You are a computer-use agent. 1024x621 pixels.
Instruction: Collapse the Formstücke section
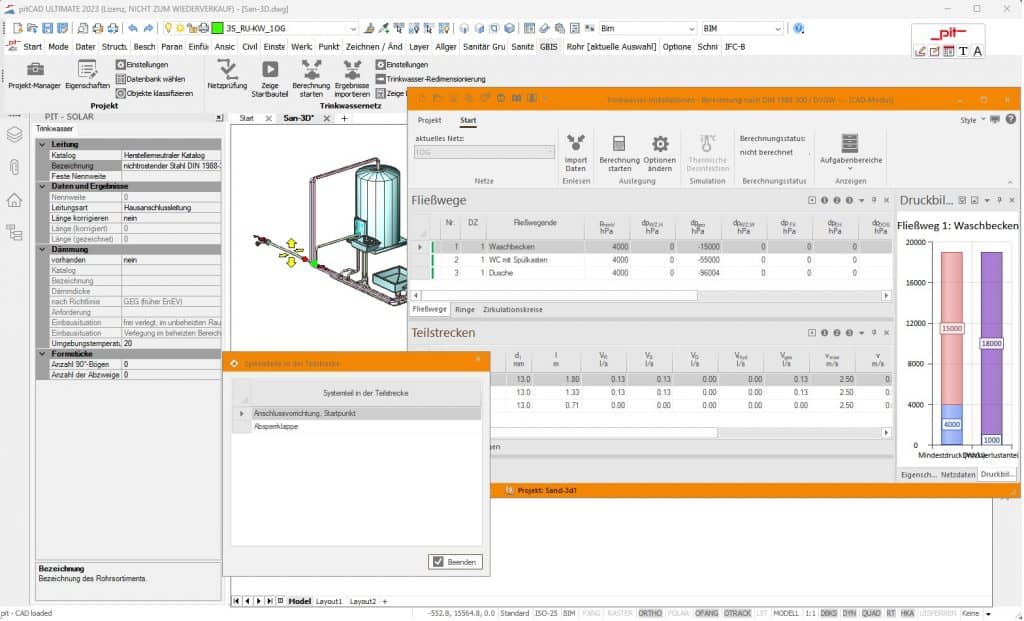pos(43,353)
